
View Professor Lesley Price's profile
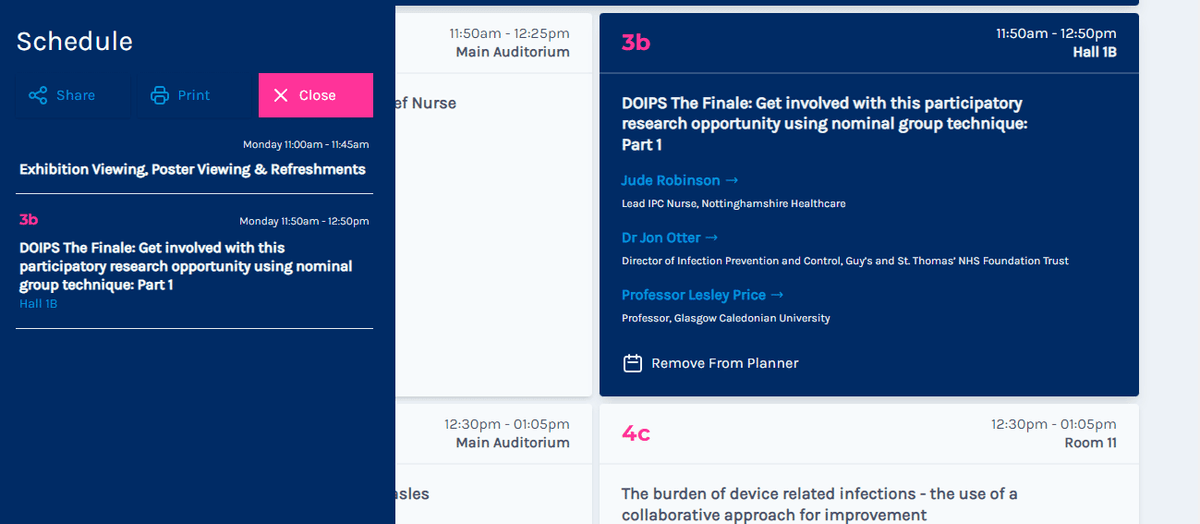pos(693,295)
